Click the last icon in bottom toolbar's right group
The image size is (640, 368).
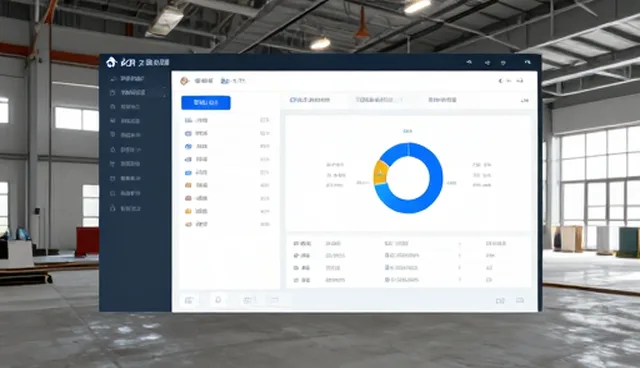520,301
